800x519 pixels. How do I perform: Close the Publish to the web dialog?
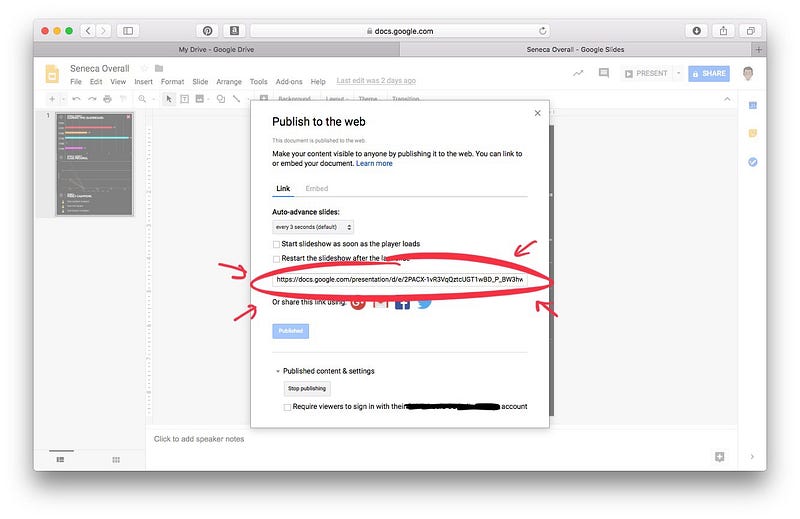(537, 113)
